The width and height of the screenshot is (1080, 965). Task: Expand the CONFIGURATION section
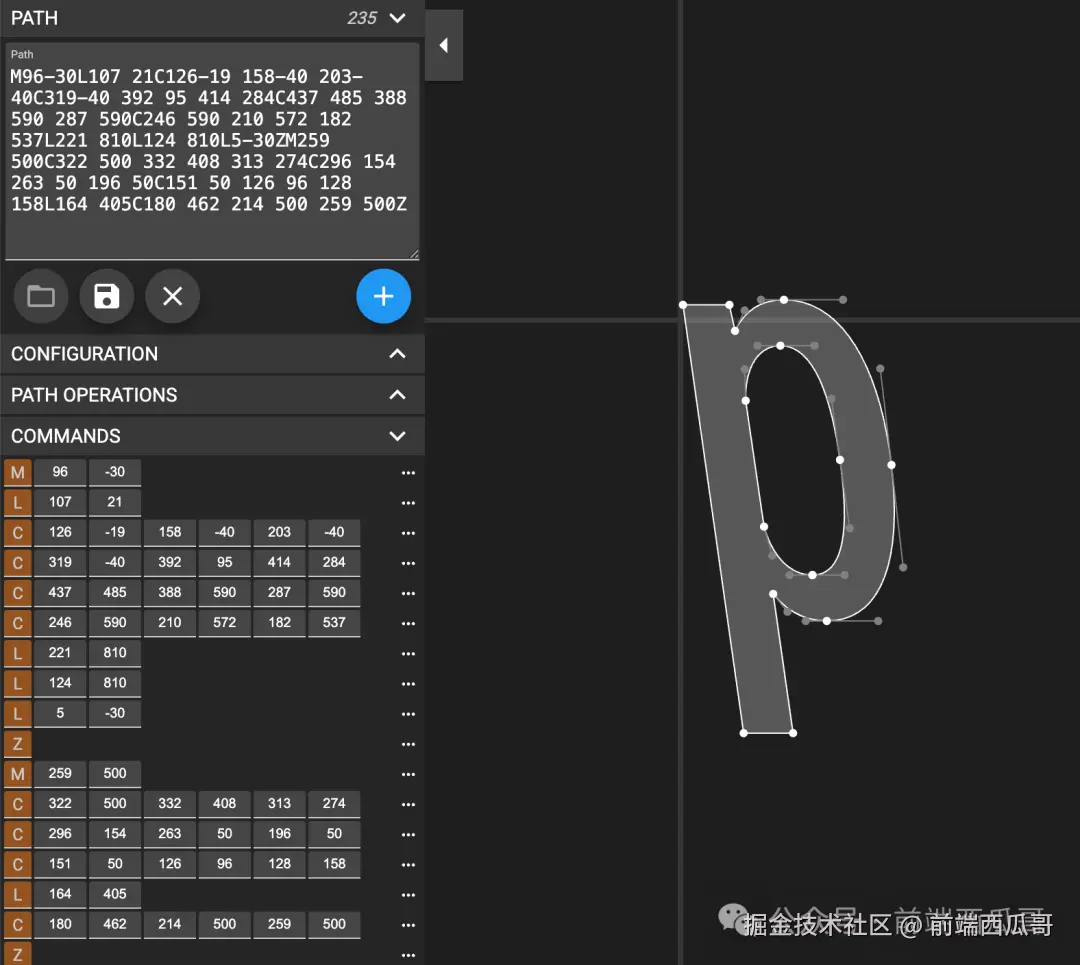click(212, 354)
